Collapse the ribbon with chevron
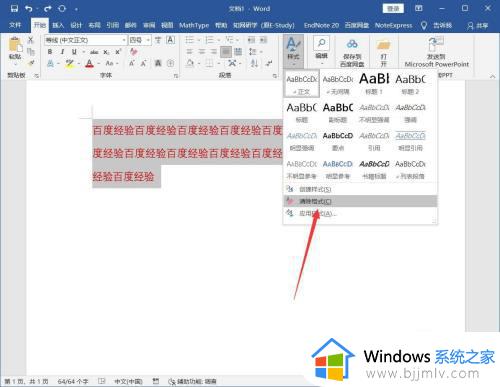 (492, 76)
